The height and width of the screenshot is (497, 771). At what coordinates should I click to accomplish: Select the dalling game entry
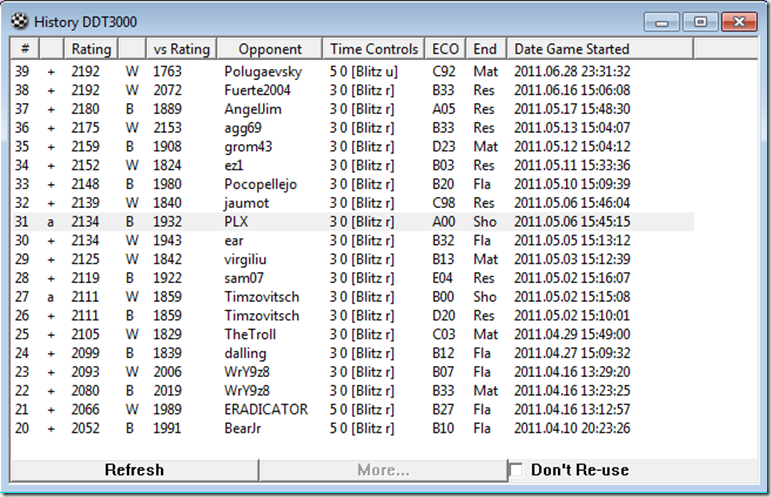pos(353,353)
